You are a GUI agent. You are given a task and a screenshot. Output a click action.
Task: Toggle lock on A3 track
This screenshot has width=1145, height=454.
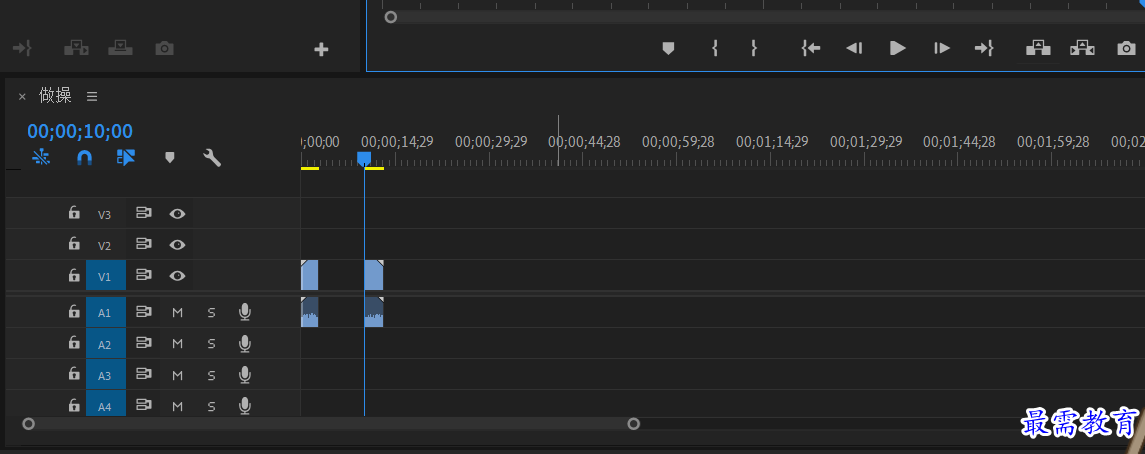tap(74, 374)
